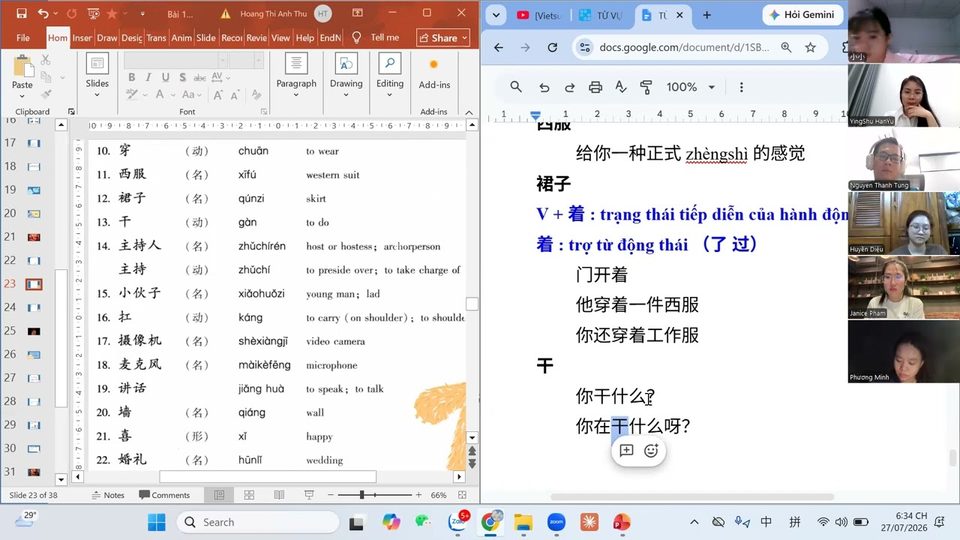Switch to Slide Sorter view
The height and width of the screenshot is (540, 960).
point(249,495)
